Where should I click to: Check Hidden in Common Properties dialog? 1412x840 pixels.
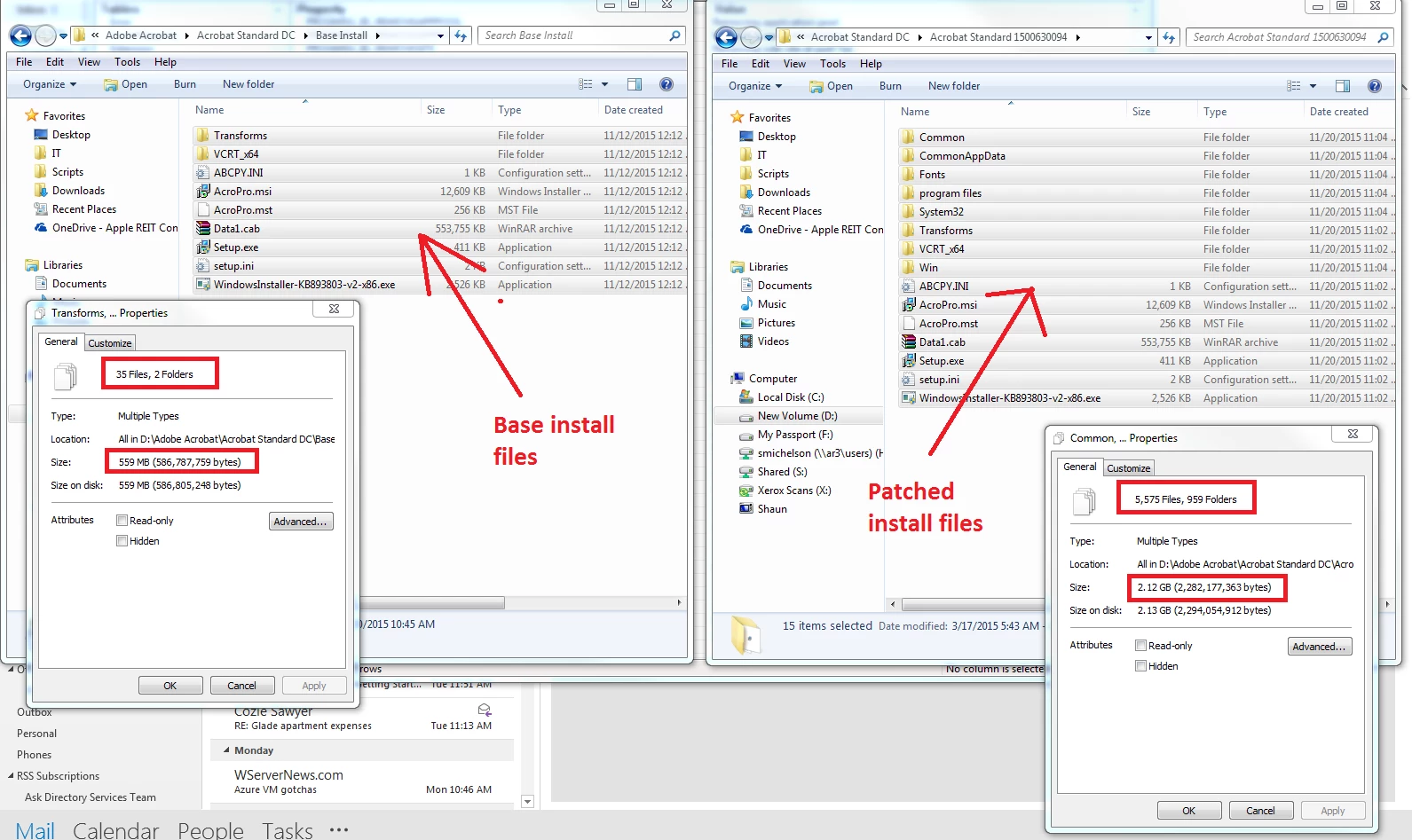[x=1140, y=666]
